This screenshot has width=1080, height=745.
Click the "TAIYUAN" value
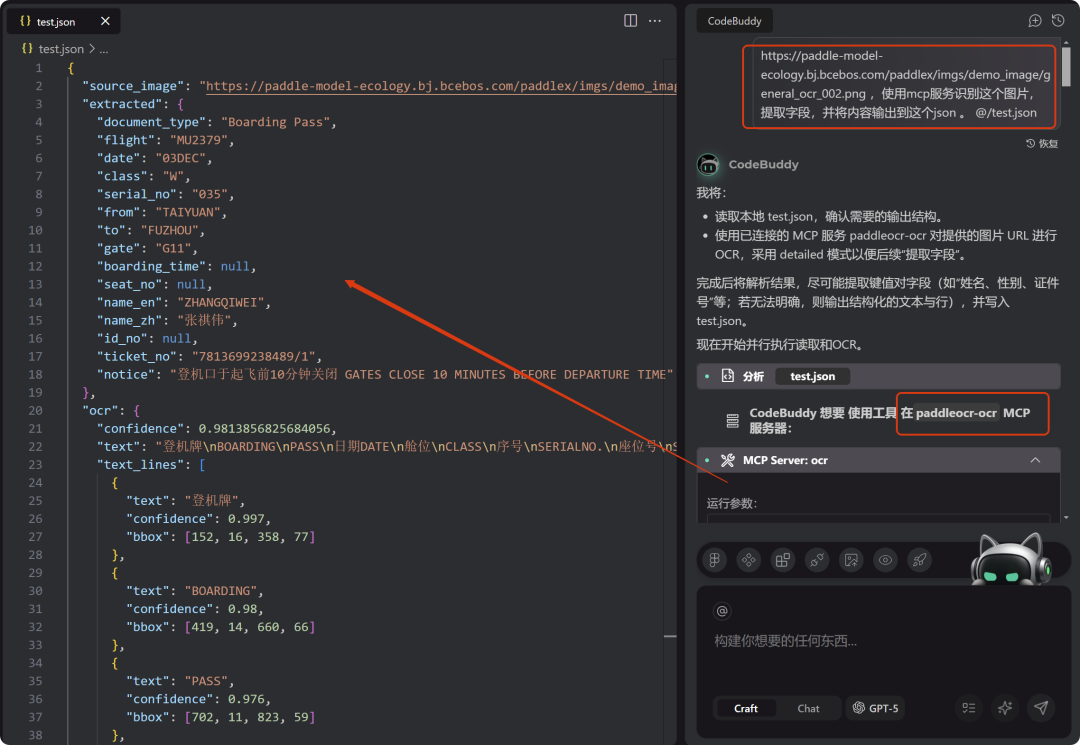[187, 212]
